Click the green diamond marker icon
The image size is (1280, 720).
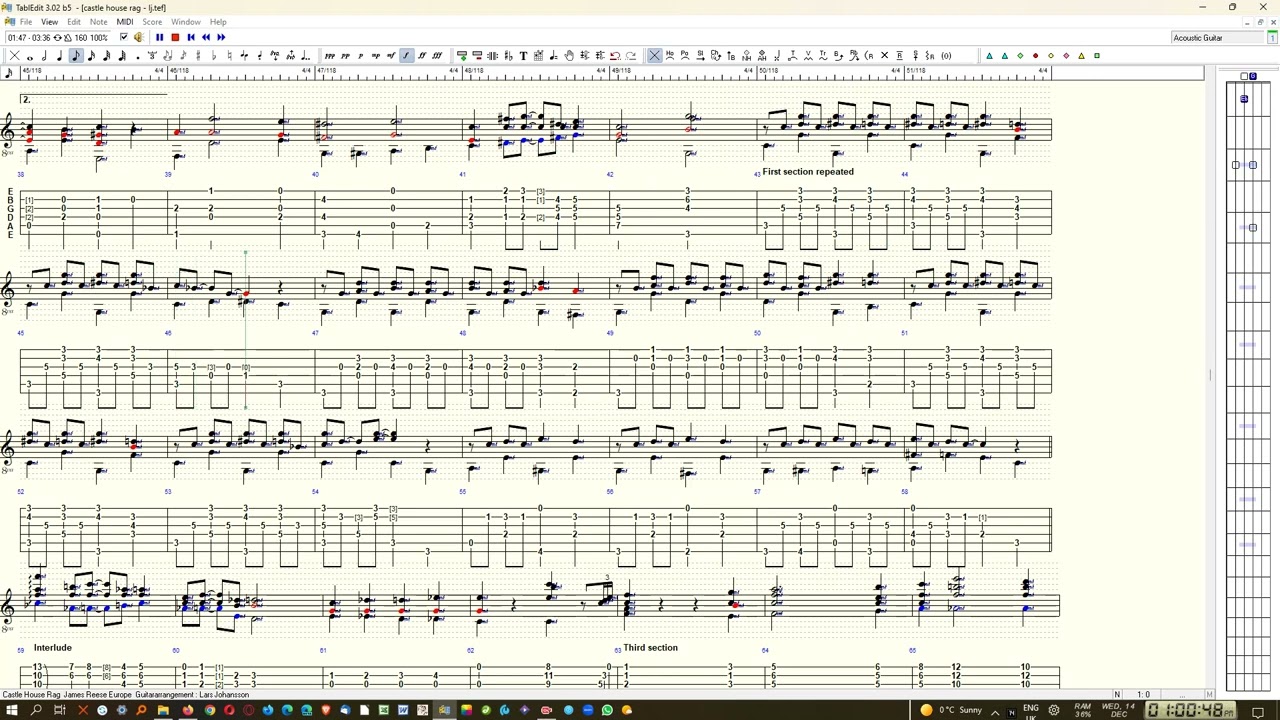pyautogui.click(x=1020, y=55)
